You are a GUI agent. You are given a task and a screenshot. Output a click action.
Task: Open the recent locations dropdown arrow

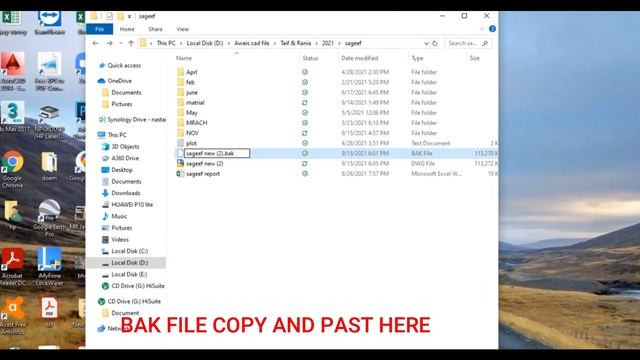[121, 43]
